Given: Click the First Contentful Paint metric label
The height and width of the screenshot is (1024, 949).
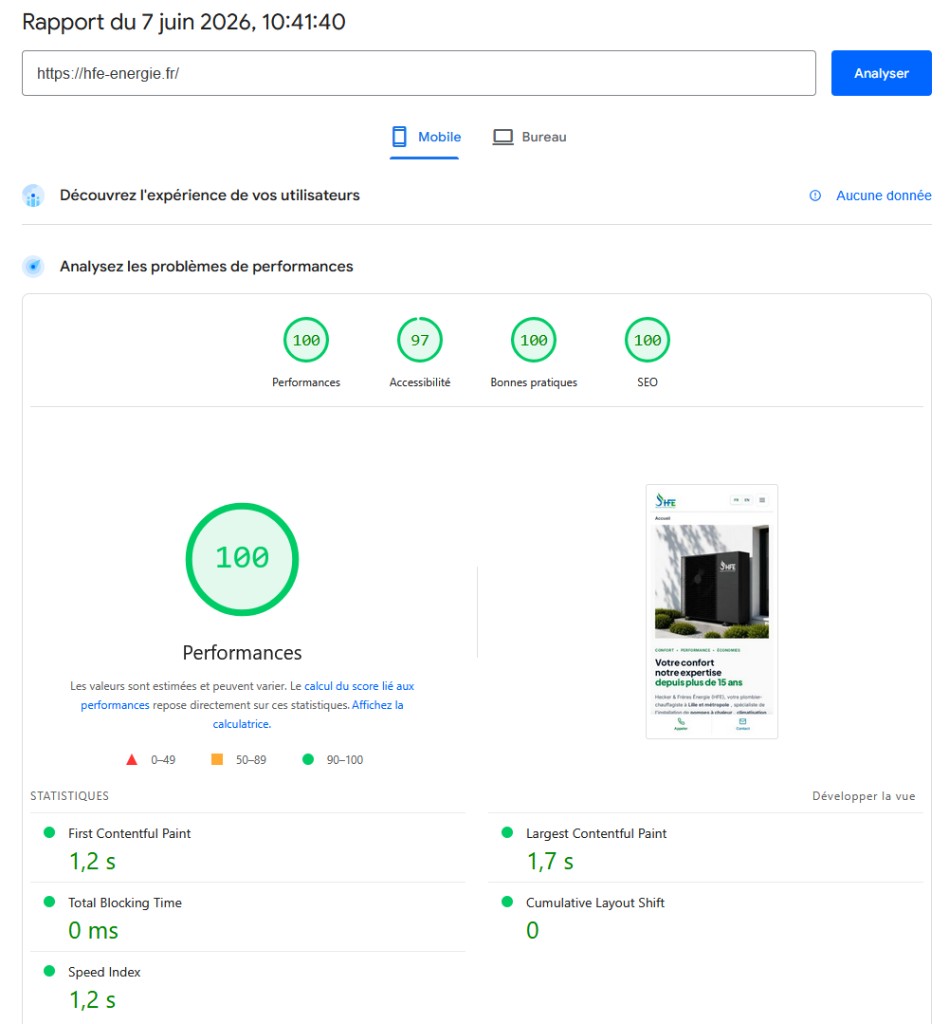Looking at the screenshot, I should (x=129, y=833).
